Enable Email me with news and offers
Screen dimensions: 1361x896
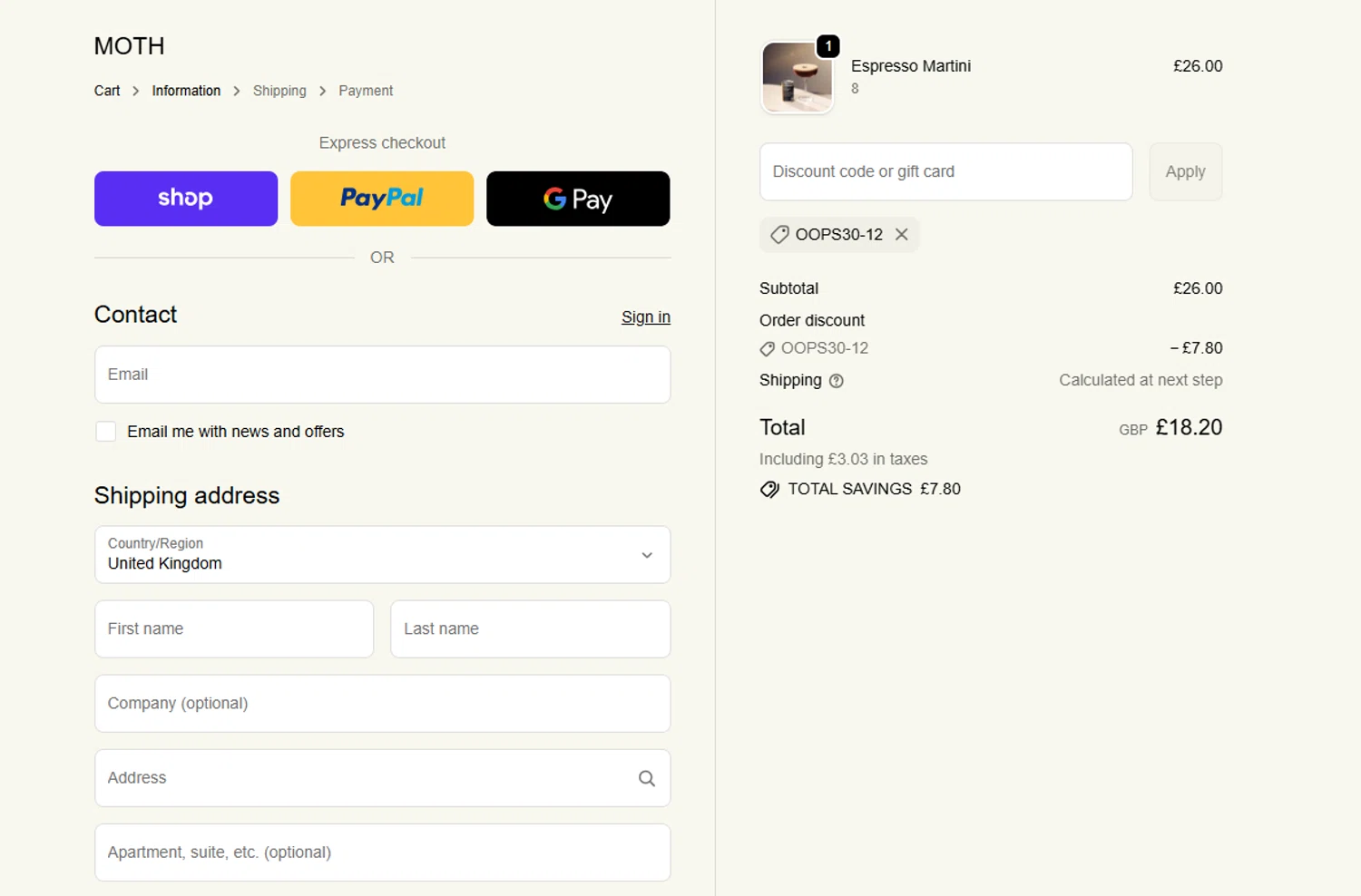(106, 432)
